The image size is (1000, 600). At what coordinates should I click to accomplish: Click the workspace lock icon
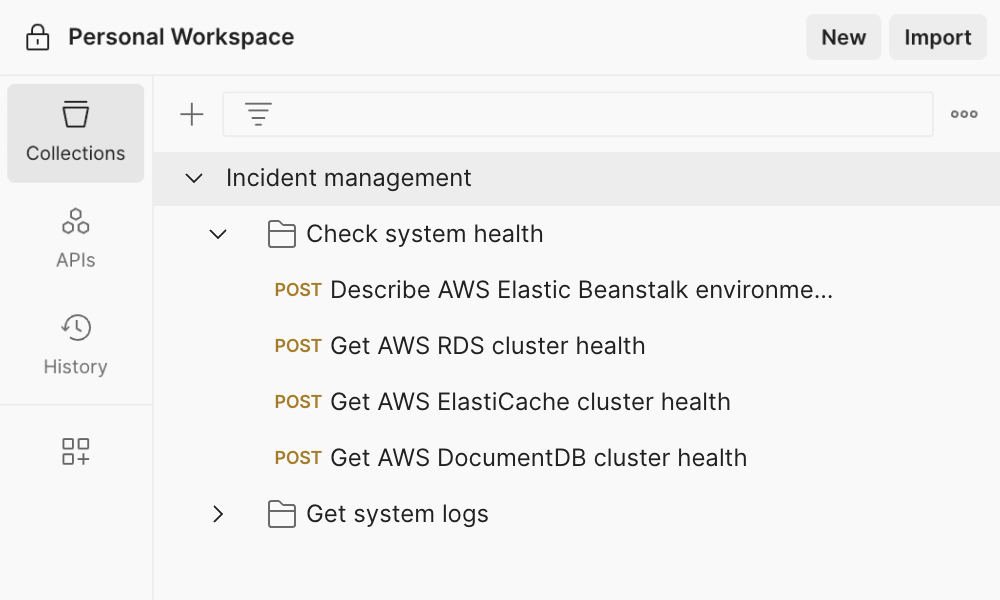pos(37,38)
